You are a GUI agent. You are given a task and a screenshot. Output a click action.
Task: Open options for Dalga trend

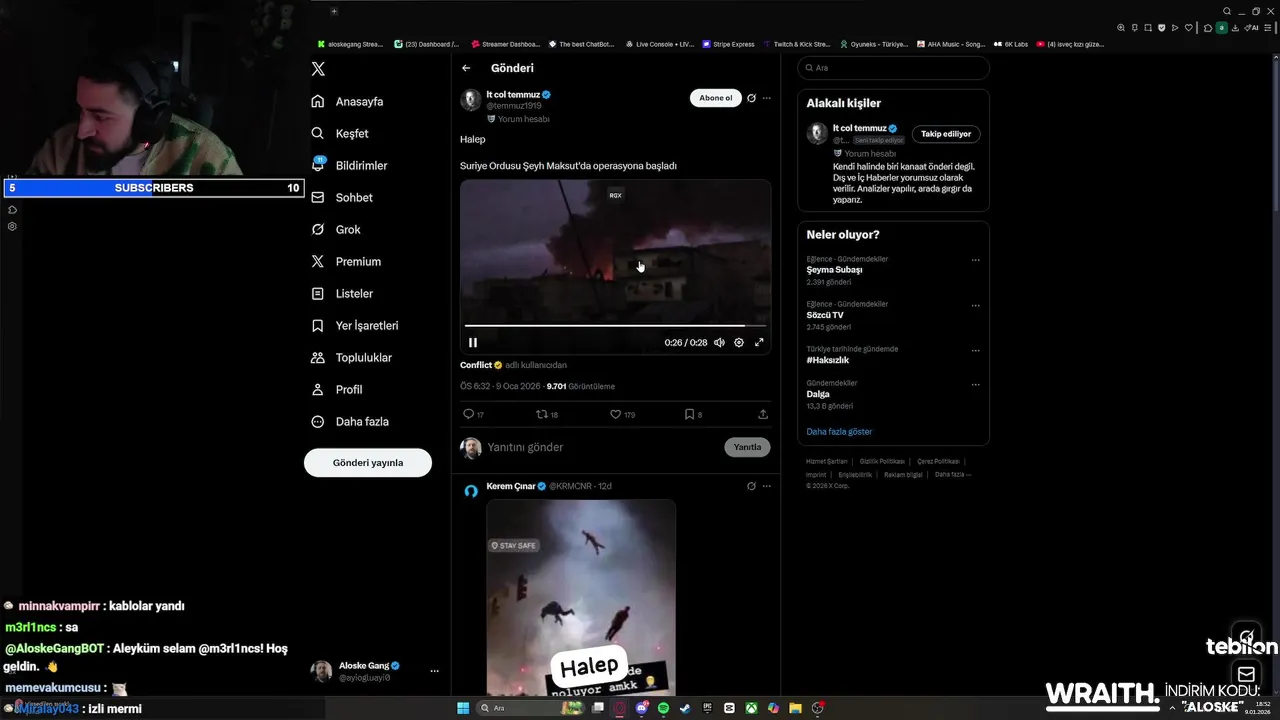[975, 384]
